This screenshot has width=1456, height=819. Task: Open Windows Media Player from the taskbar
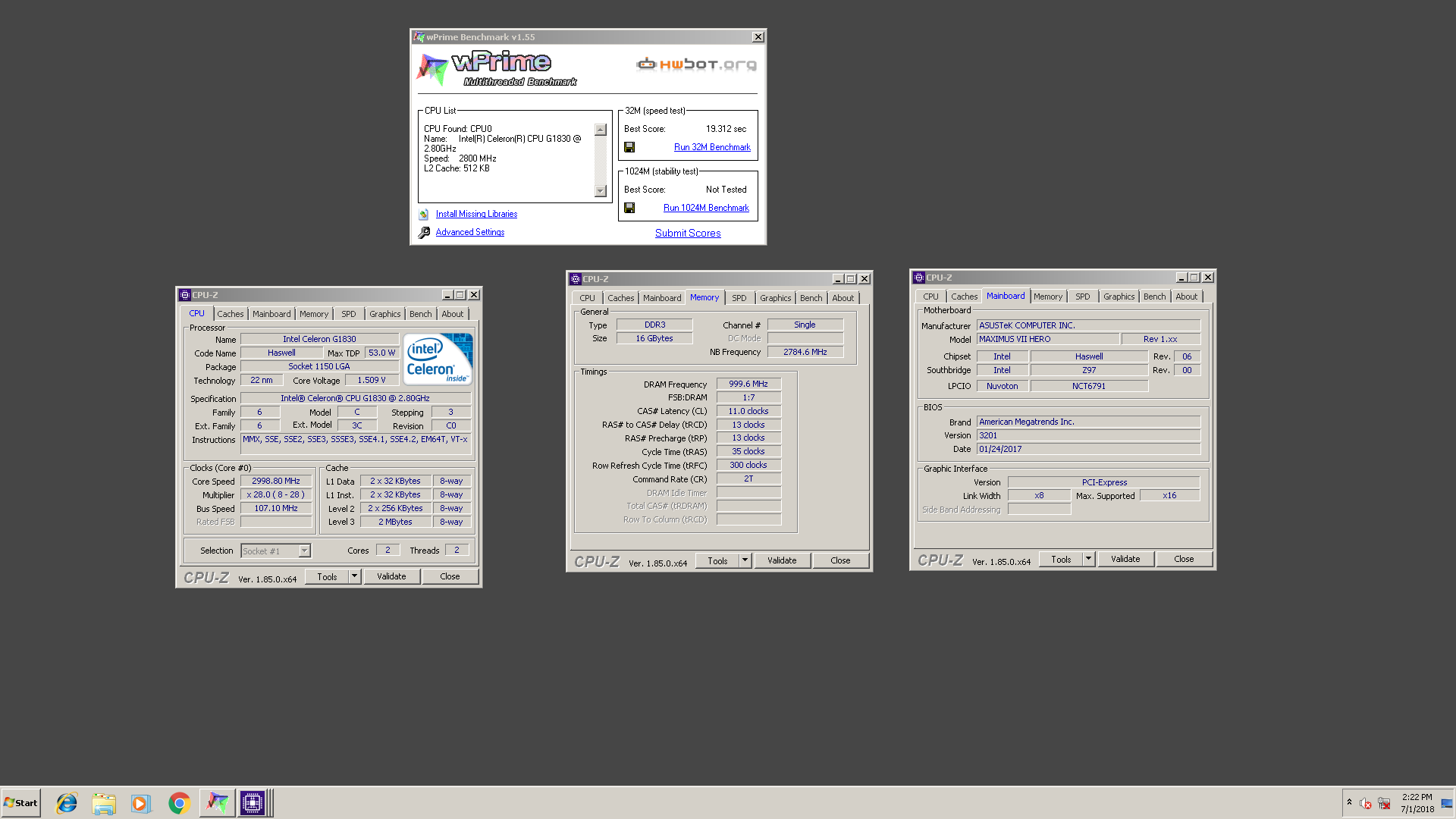[x=141, y=803]
